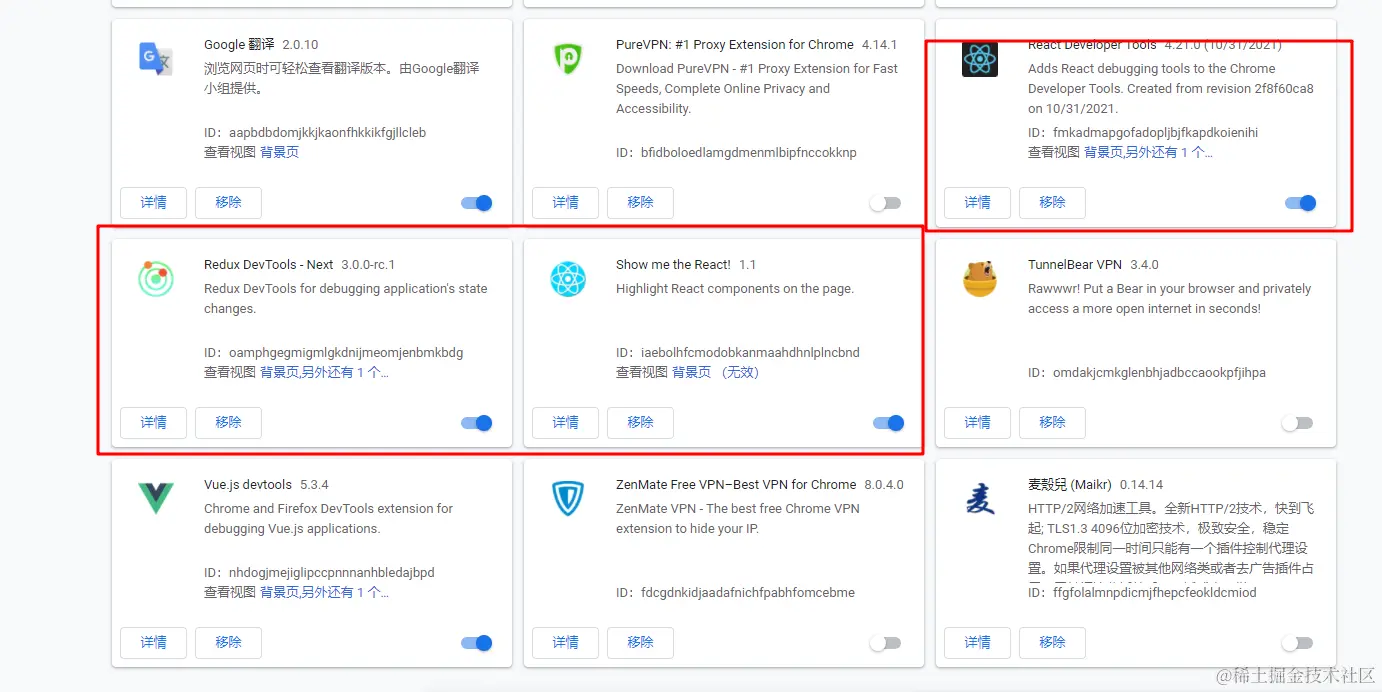Open Redux DevTools 背景页 link

coord(279,372)
